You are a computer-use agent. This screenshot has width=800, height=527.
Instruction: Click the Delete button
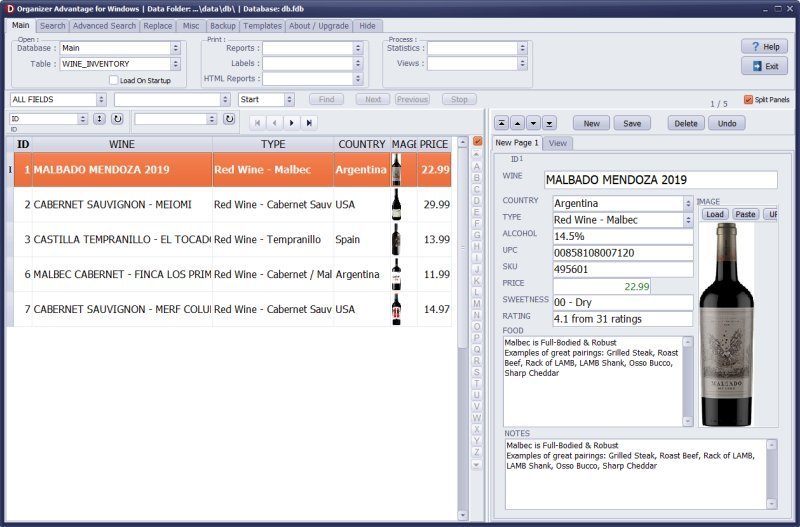coord(686,123)
